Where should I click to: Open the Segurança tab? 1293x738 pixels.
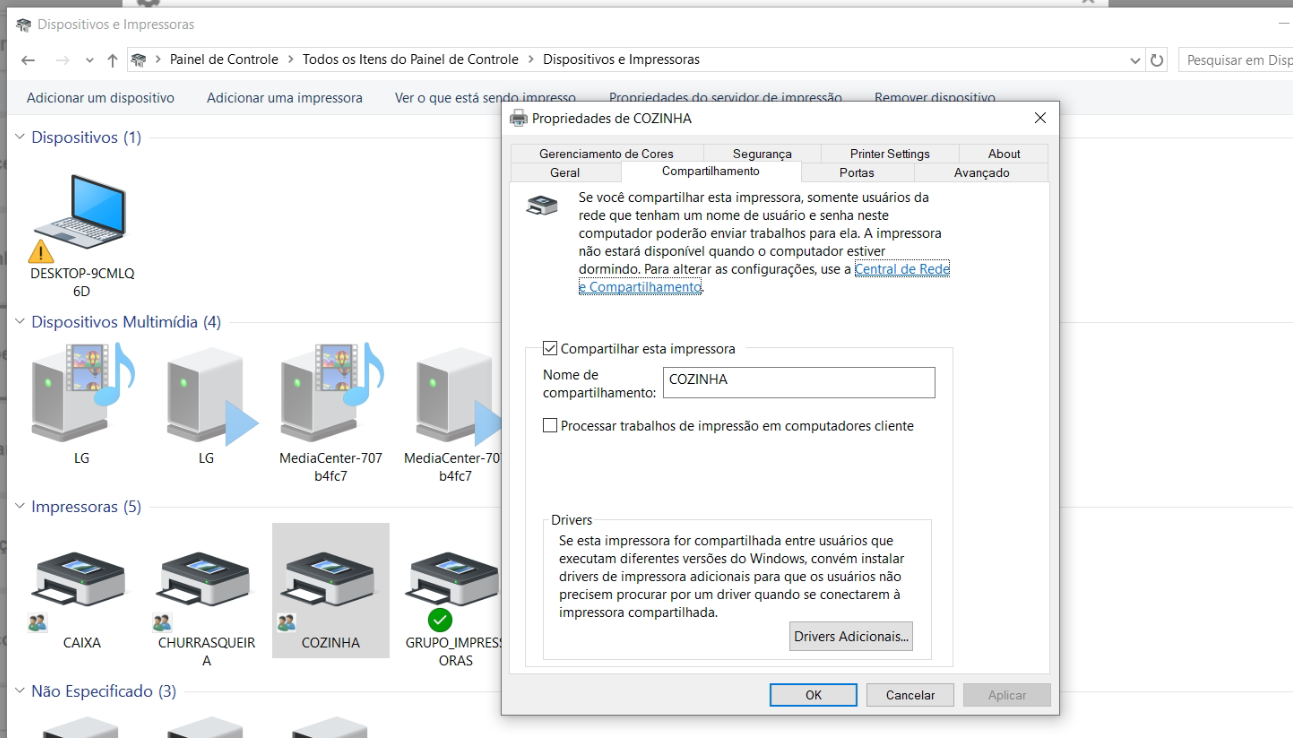click(x=761, y=153)
